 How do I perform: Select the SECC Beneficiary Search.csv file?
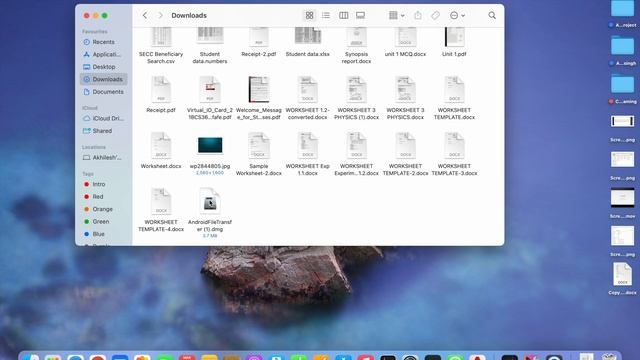pos(161,46)
